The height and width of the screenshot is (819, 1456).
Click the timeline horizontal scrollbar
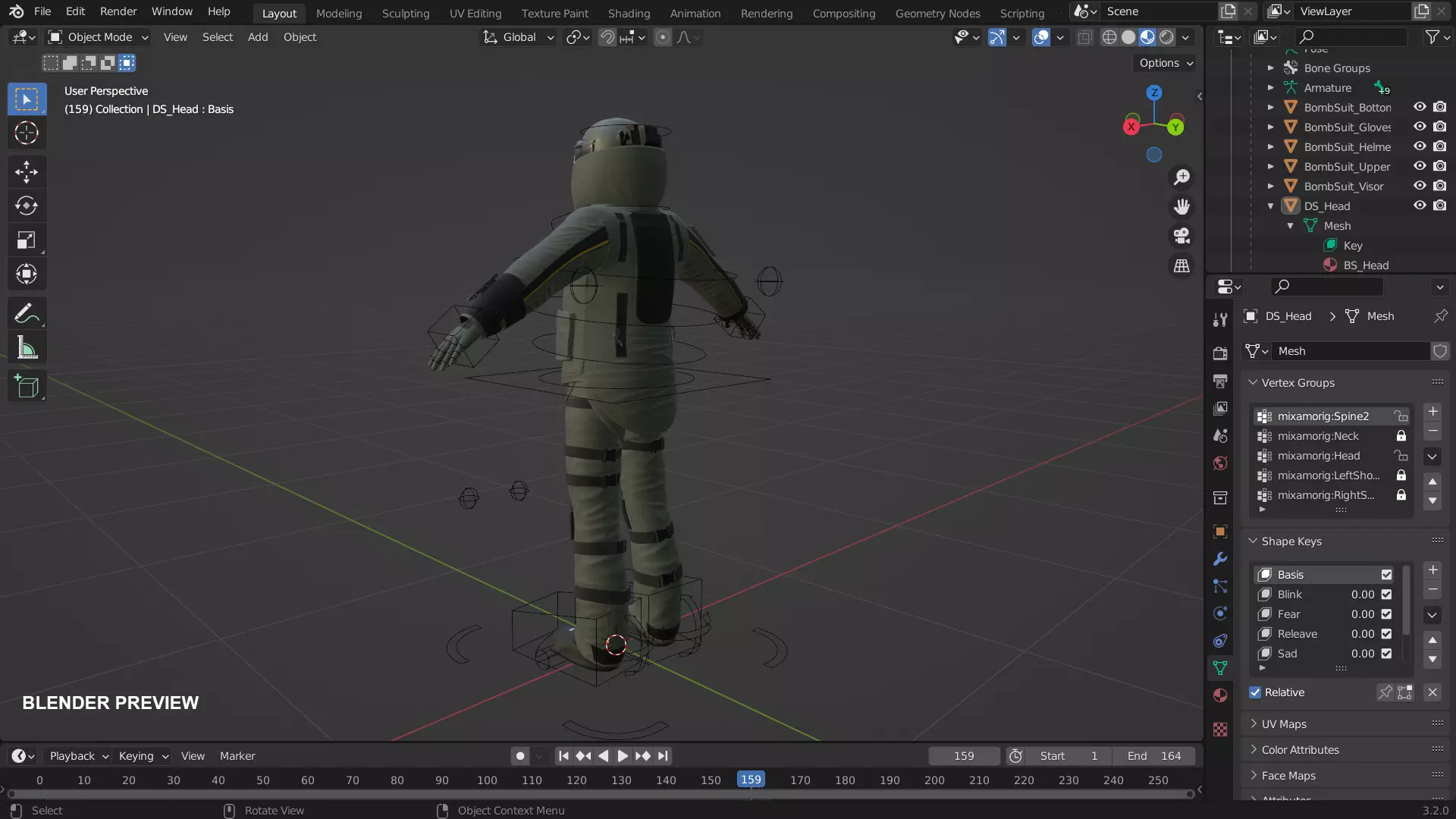[599, 794]
